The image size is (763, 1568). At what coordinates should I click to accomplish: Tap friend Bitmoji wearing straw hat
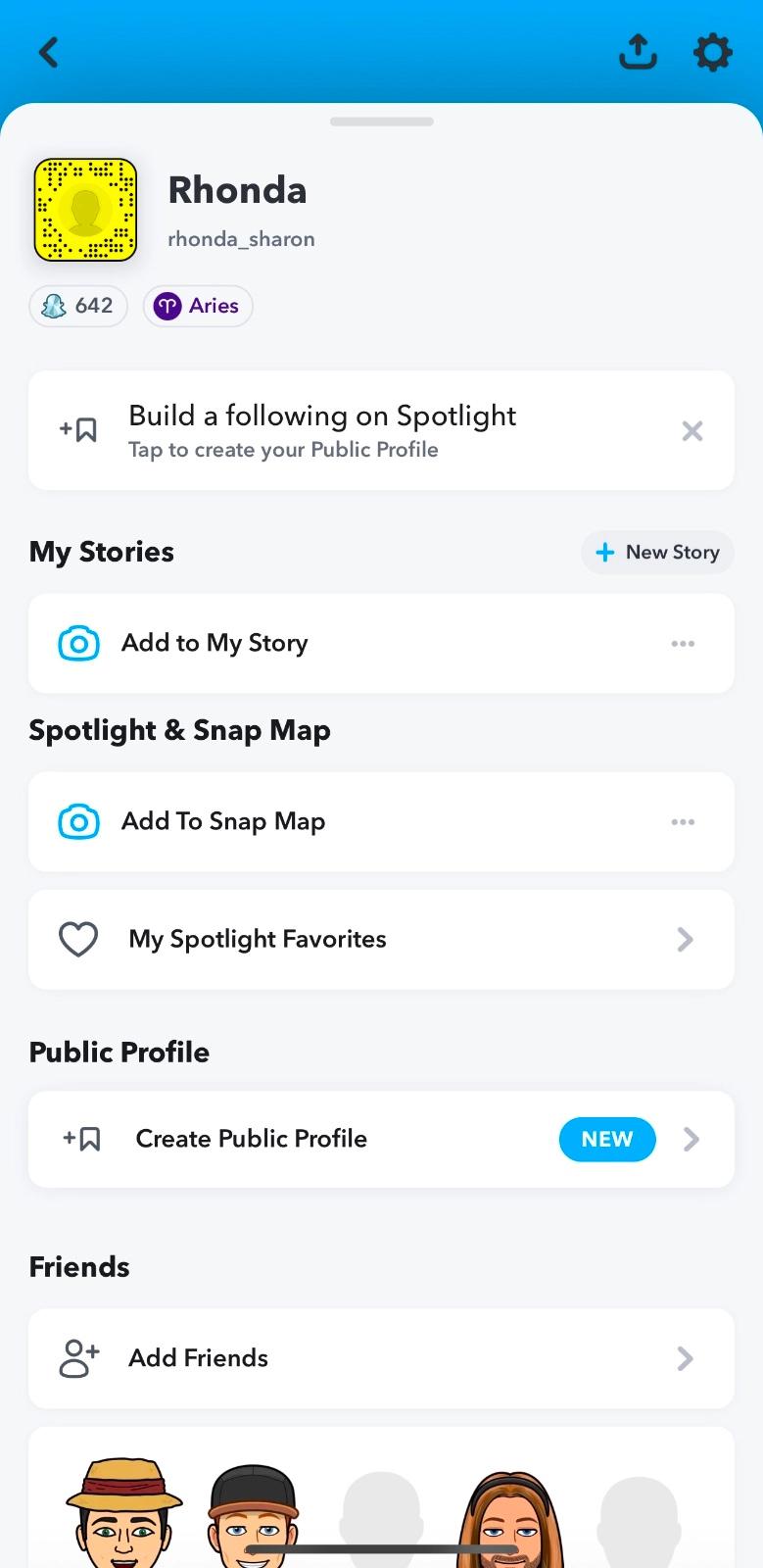[124, 1514]
